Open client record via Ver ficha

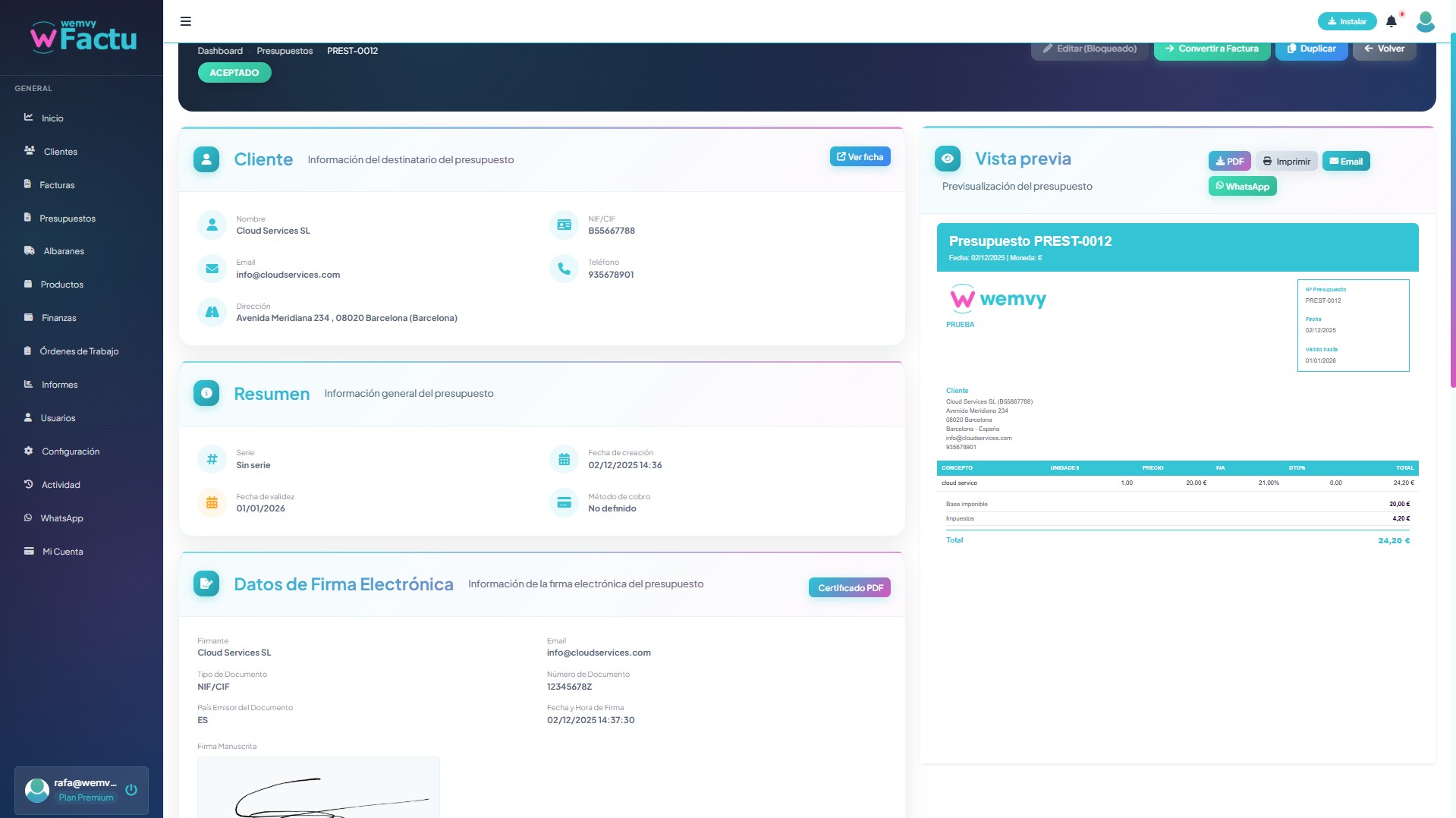coord(860,157)
